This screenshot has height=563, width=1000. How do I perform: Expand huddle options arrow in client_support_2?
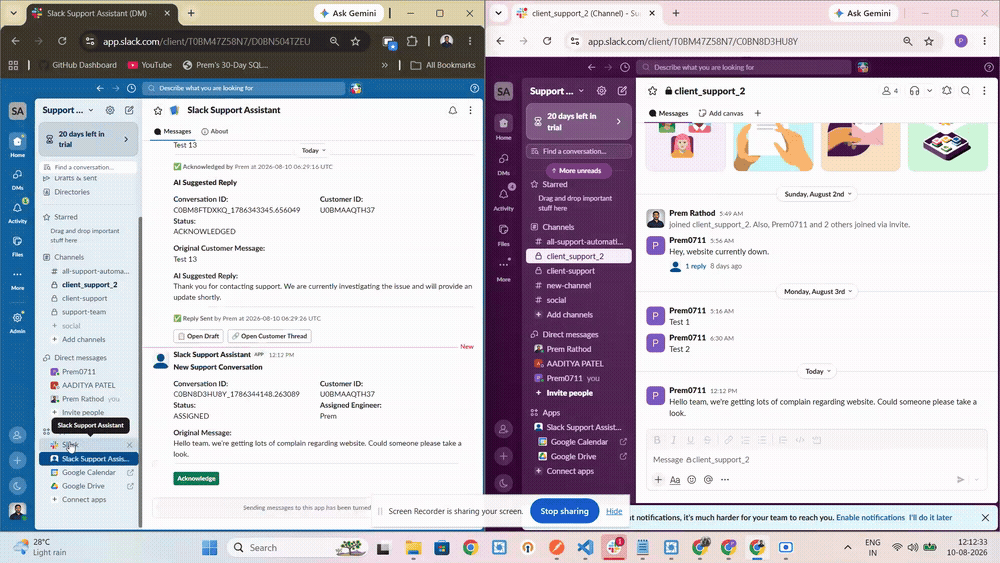click(929, 91)
